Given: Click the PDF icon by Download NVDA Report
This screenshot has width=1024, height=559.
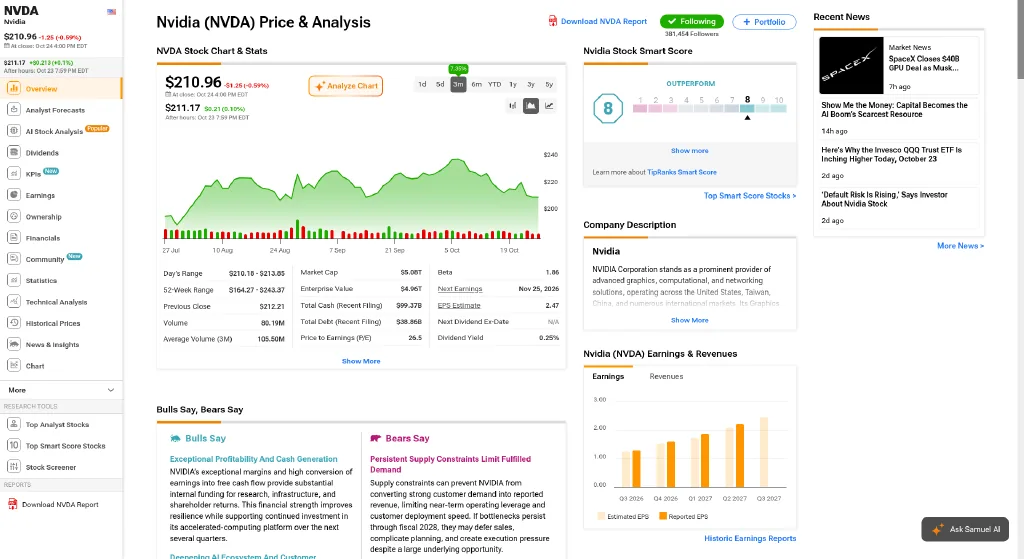Looking at the screenshot, I should click(x=553, y=21).
